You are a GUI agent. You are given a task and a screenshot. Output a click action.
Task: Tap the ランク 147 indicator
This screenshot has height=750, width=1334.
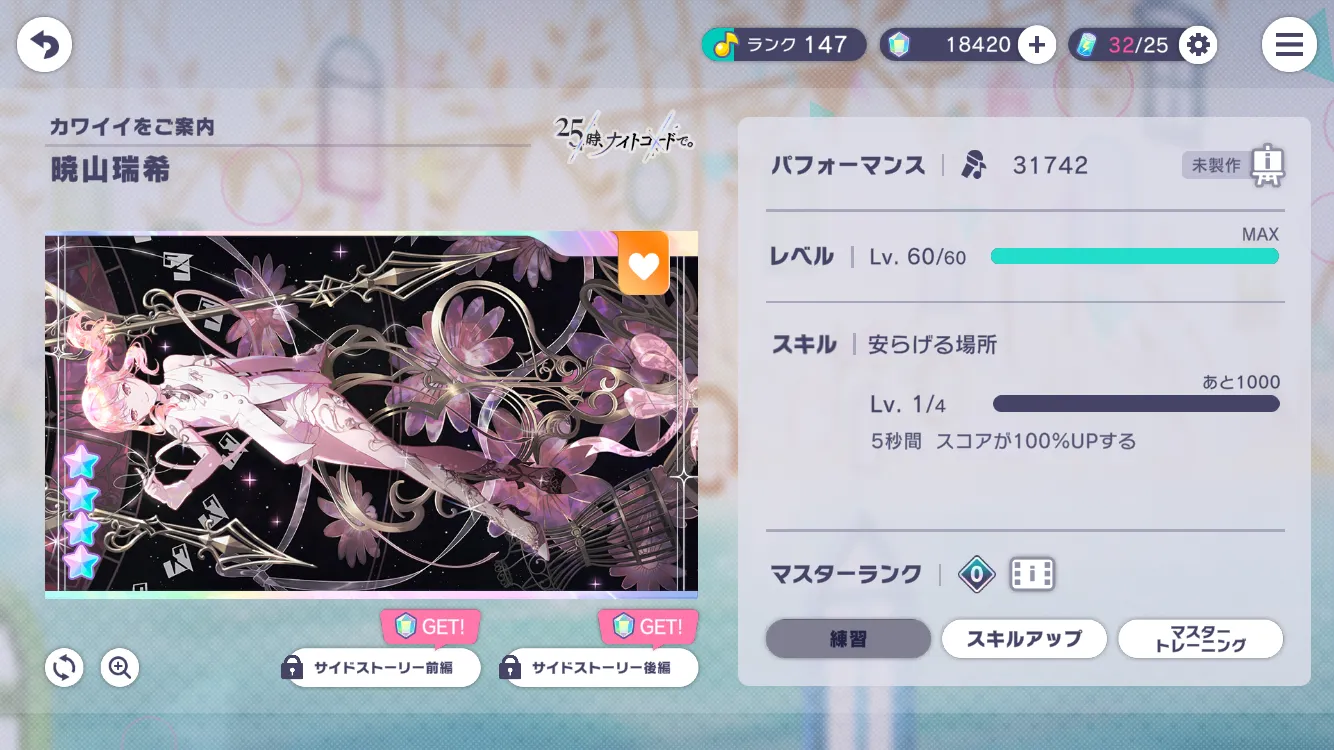click(x=784, y=45)
